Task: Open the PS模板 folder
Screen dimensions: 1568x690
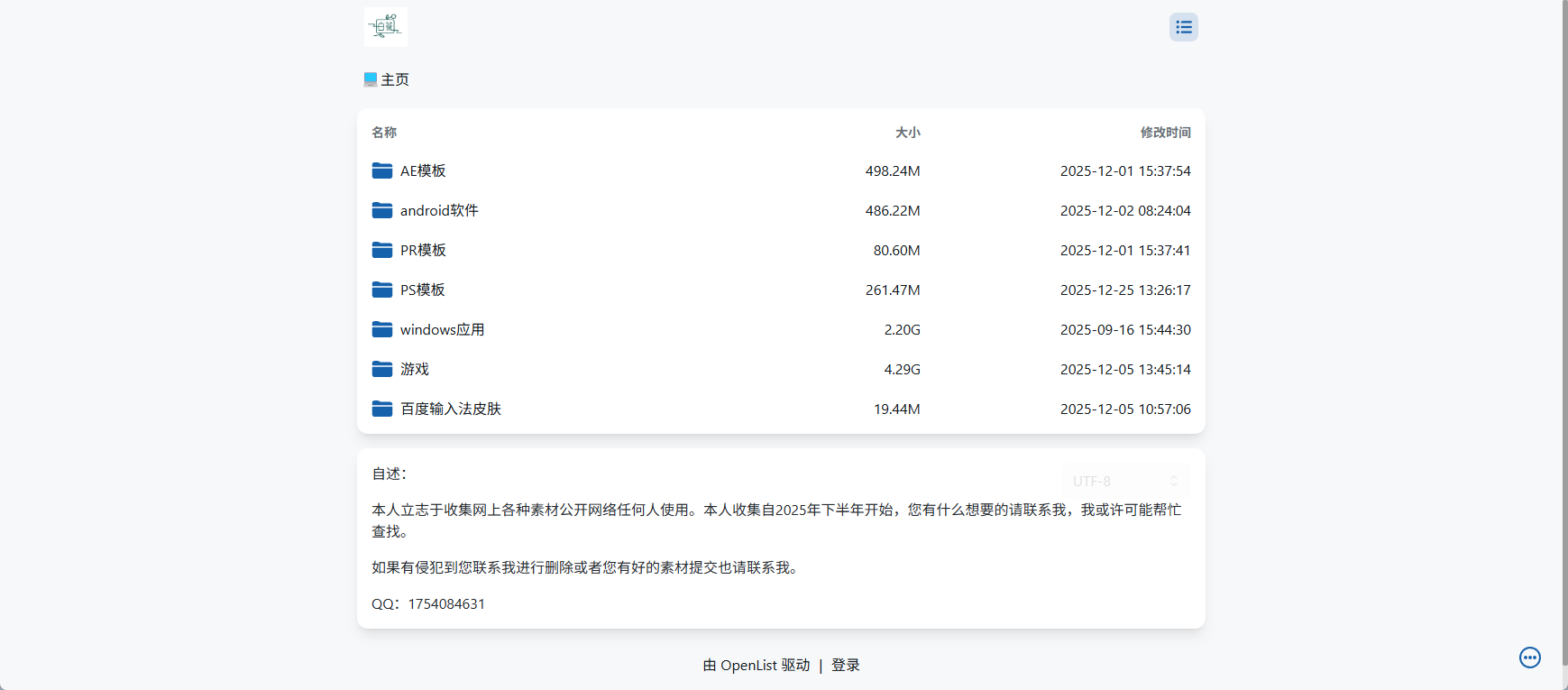Action: (x=781, y=290)
